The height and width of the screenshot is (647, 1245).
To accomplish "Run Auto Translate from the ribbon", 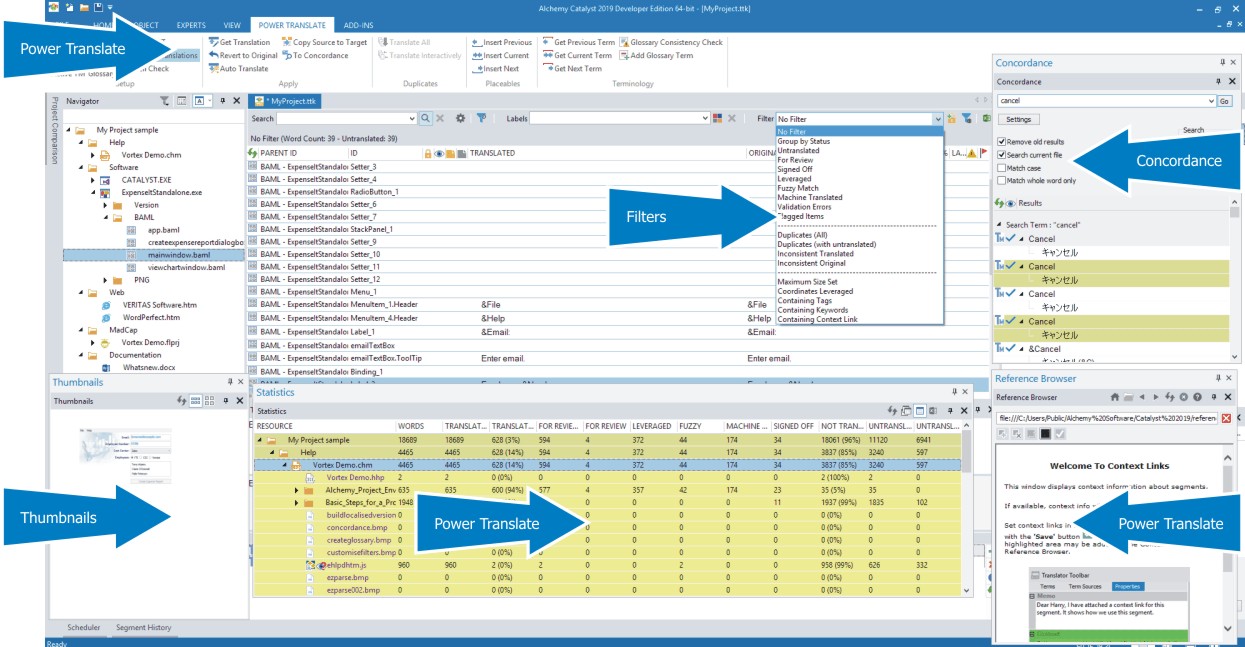I will [x=238, y=68].
